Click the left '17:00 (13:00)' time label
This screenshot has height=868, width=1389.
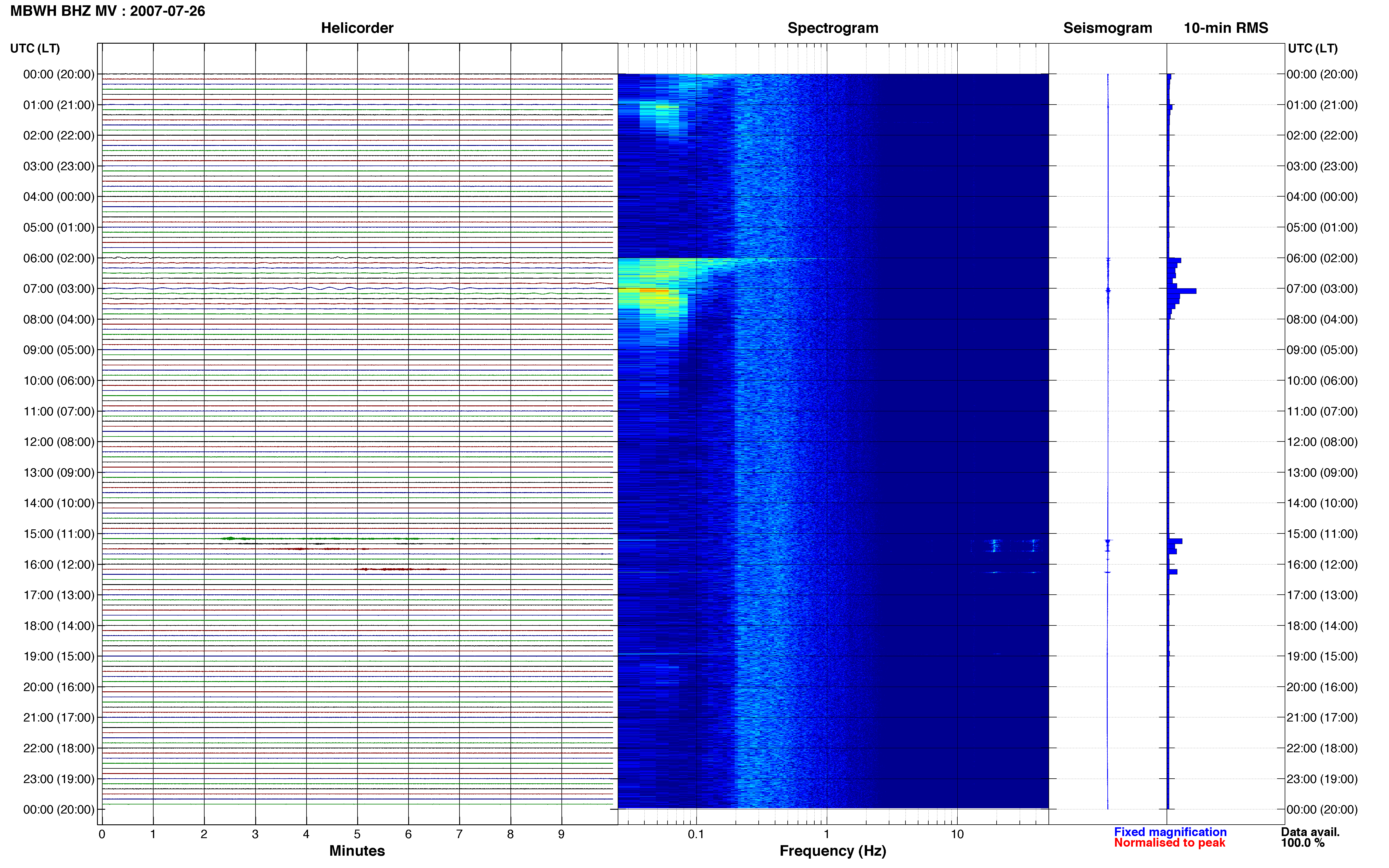pyautogui.click(x=59, y=595)
